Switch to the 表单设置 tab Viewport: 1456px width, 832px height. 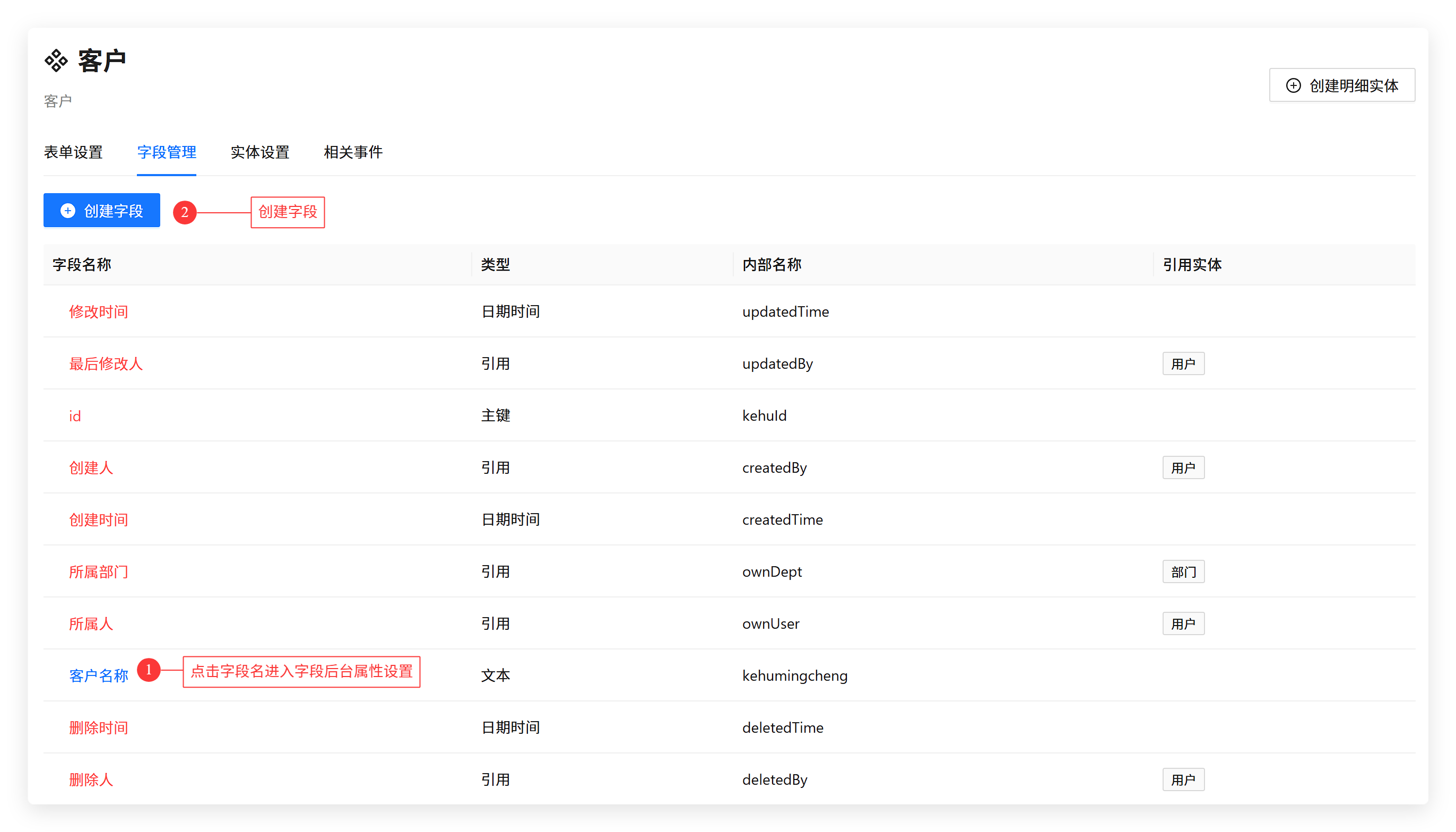tap(73, 152)
